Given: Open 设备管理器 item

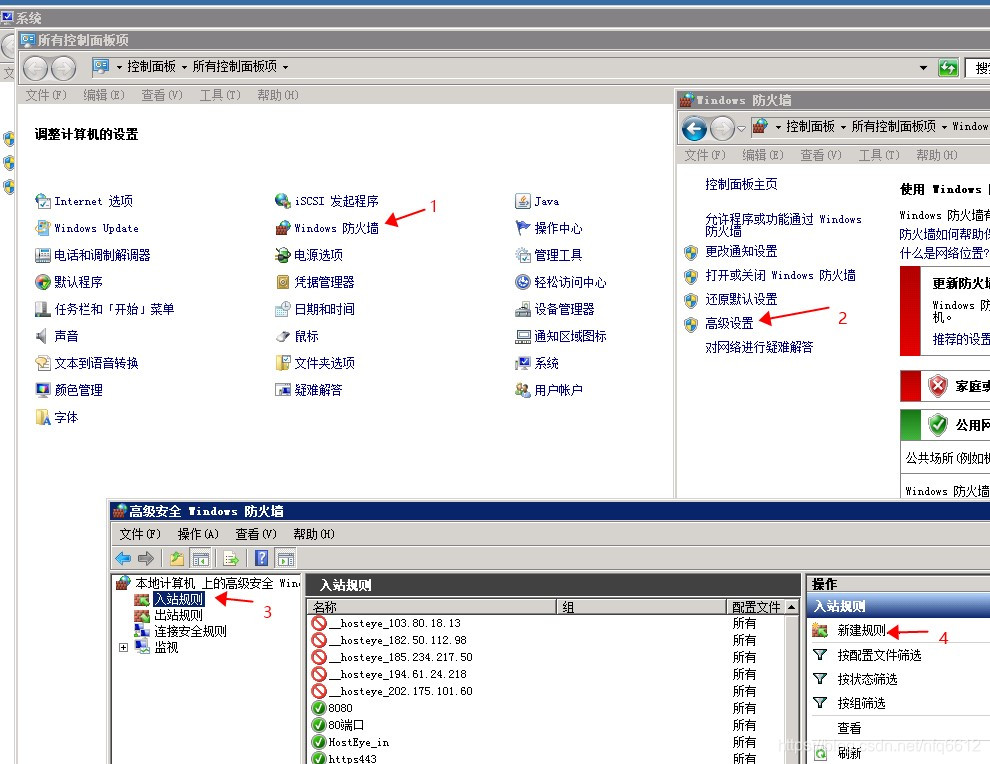Looking at the screenshot, I should [x=555, y=309].
